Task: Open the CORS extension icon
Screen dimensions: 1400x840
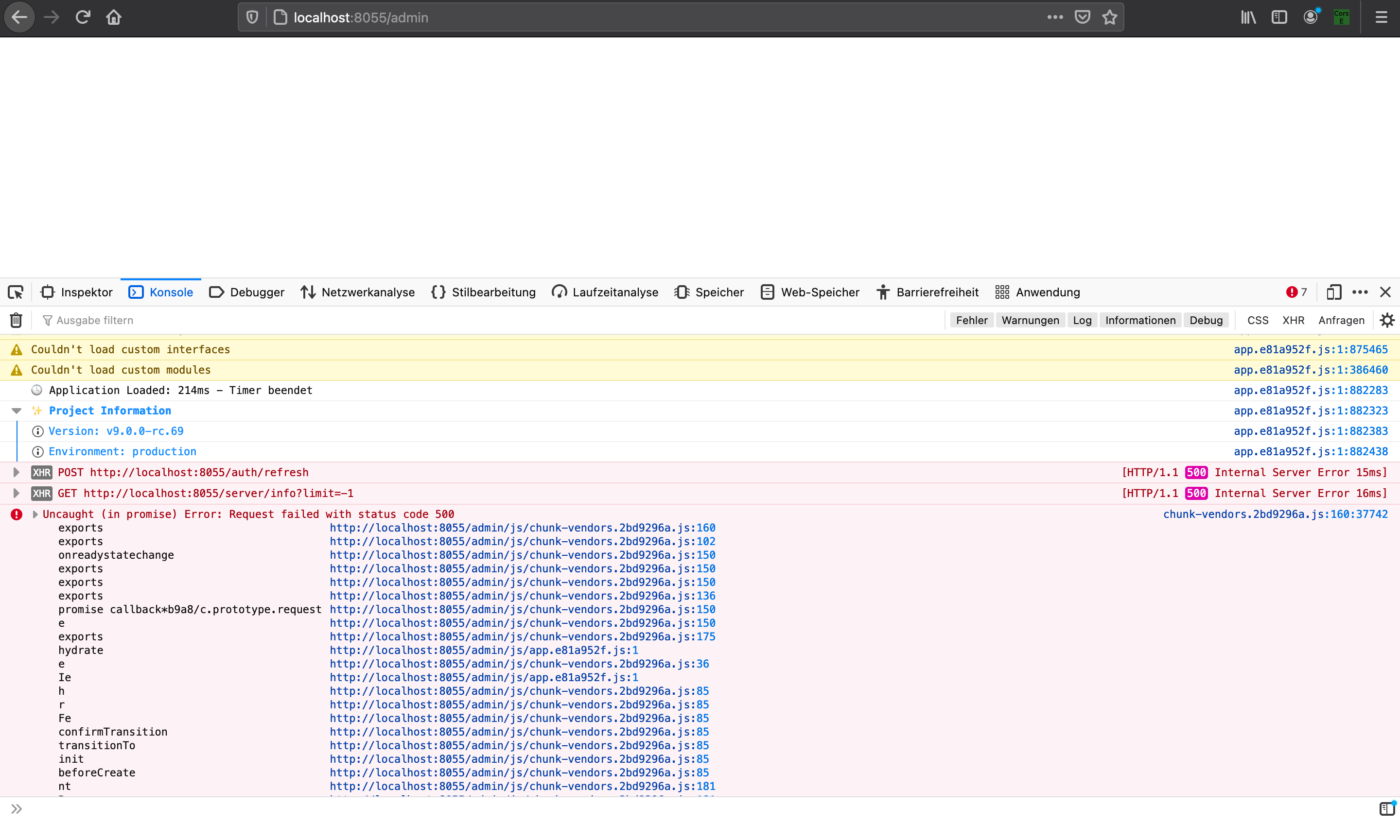Action: (x=1342, y=17)
